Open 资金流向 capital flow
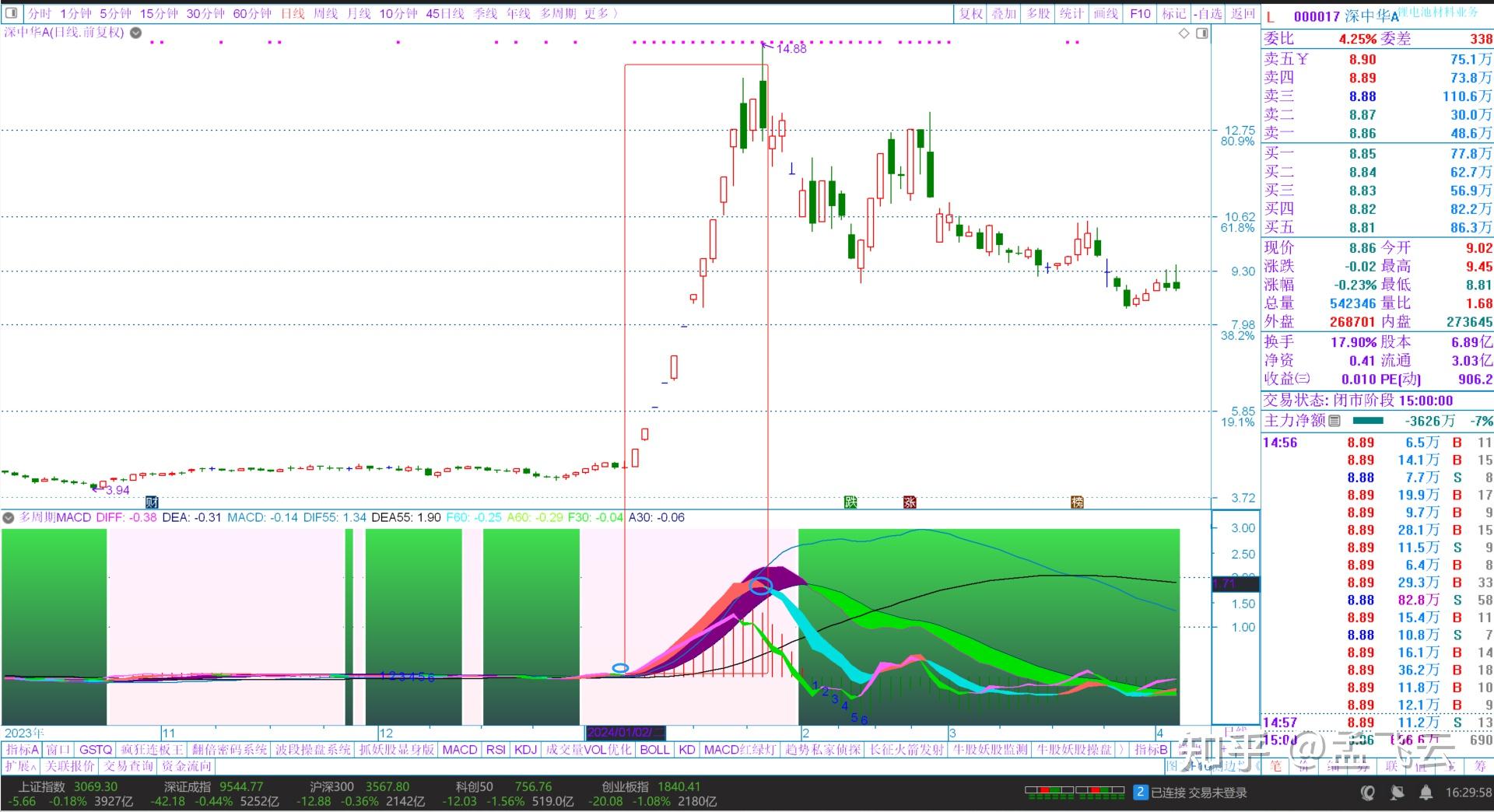This screenshot has width=1494, height=812. click(187, 766)
